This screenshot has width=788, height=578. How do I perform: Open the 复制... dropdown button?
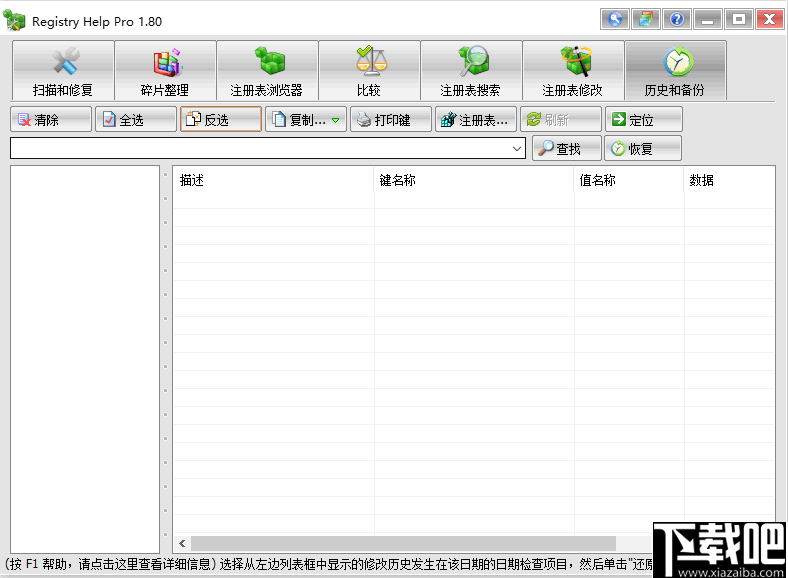tap(306, 120)
